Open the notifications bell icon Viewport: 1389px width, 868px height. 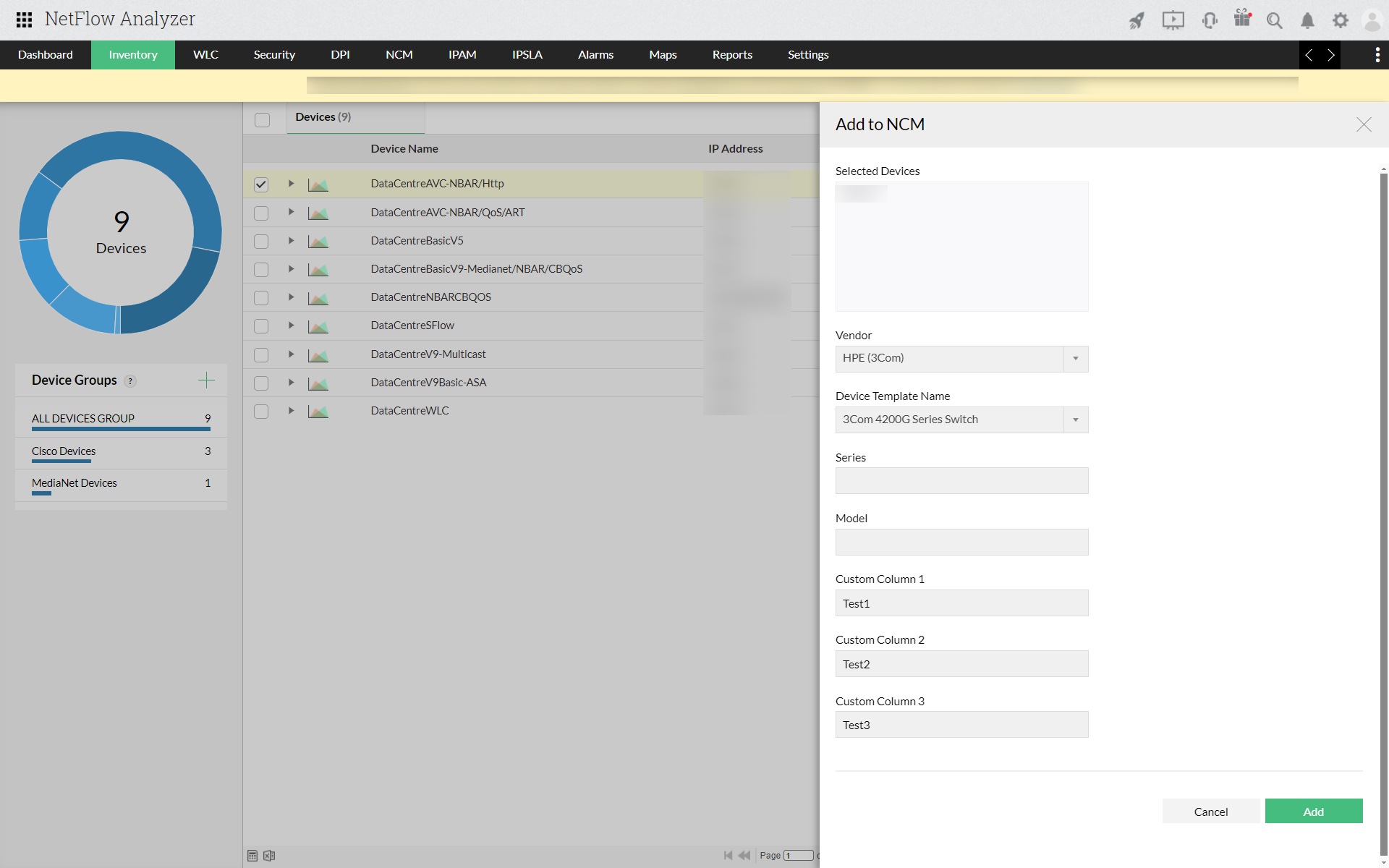[x=1307, y=20]
